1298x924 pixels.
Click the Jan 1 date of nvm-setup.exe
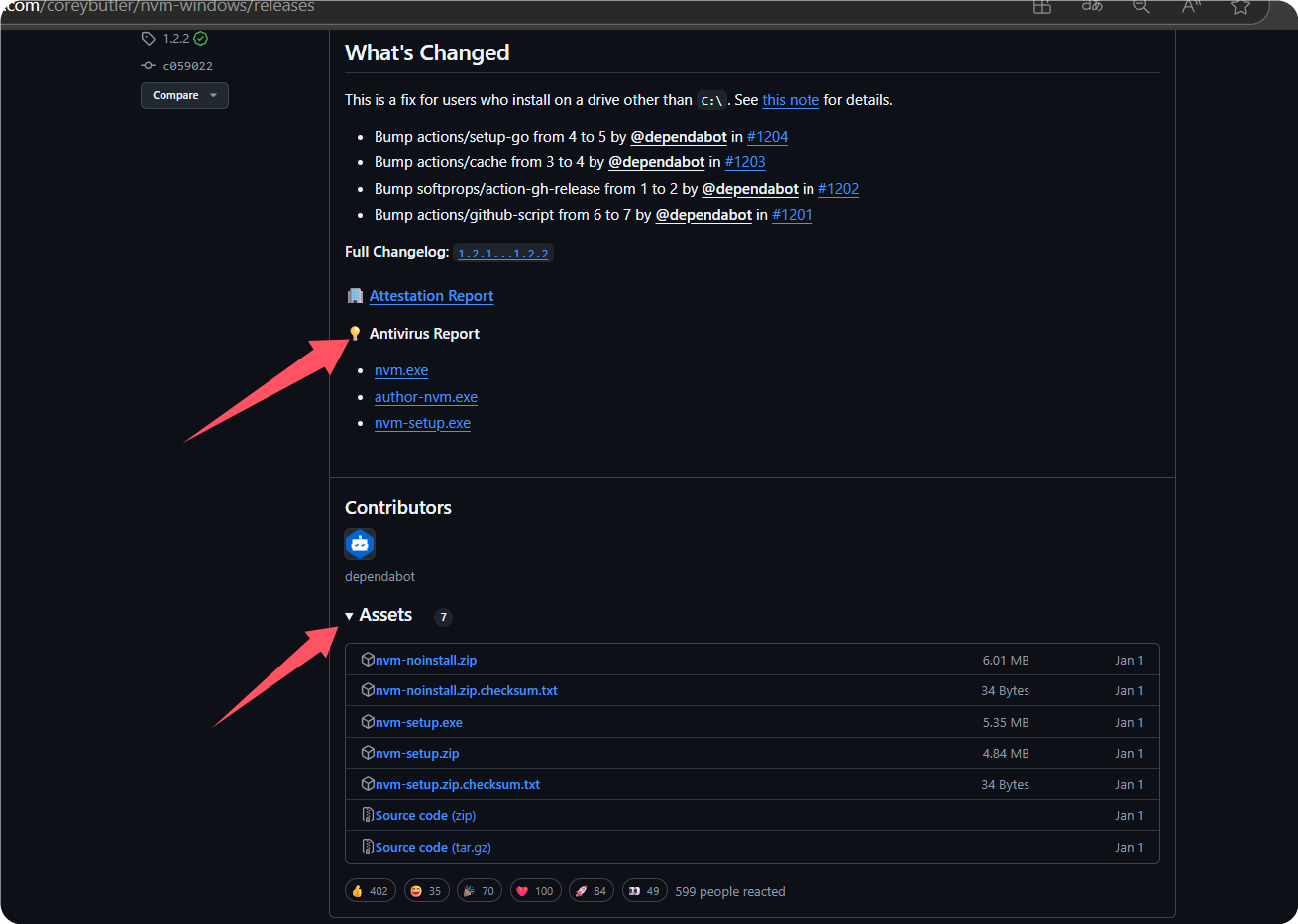(1130, 722)
